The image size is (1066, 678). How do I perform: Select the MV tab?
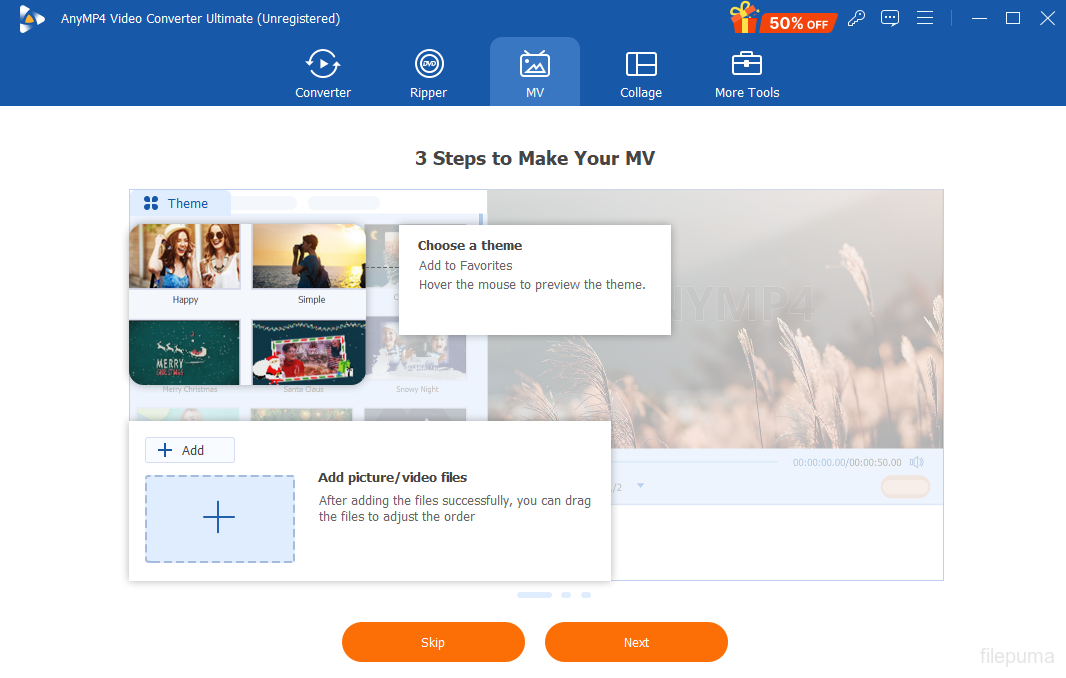(x=535, y=72)
